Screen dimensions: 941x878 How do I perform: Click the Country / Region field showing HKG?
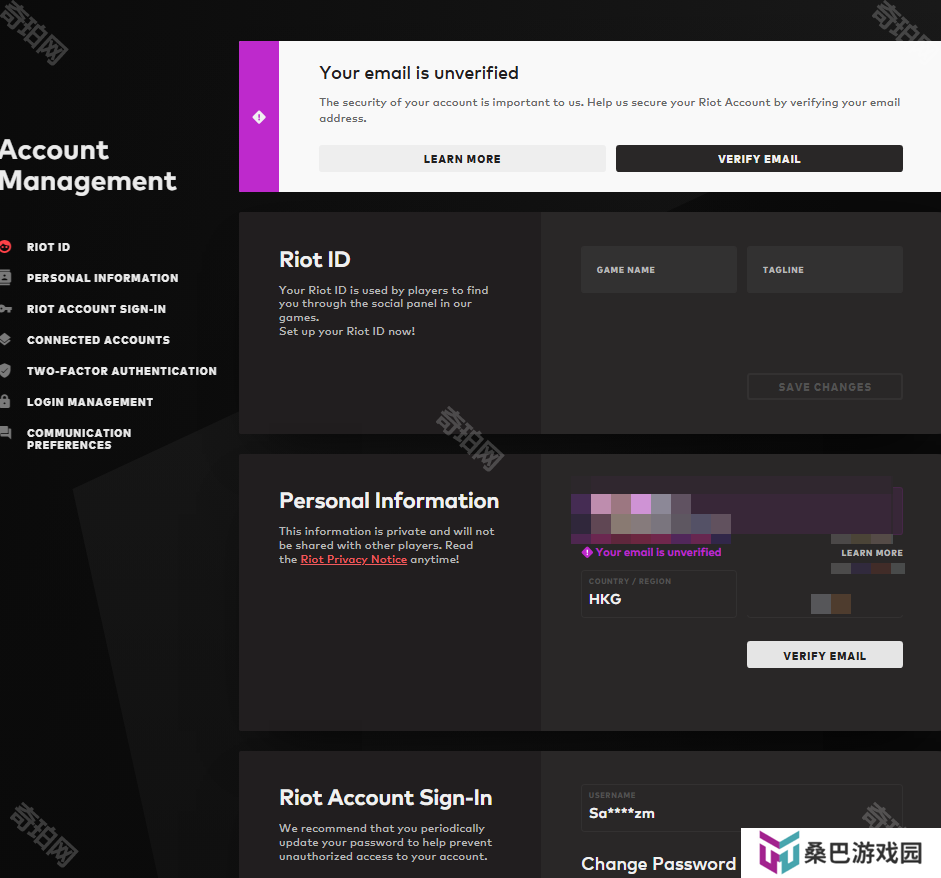(658, 594)
